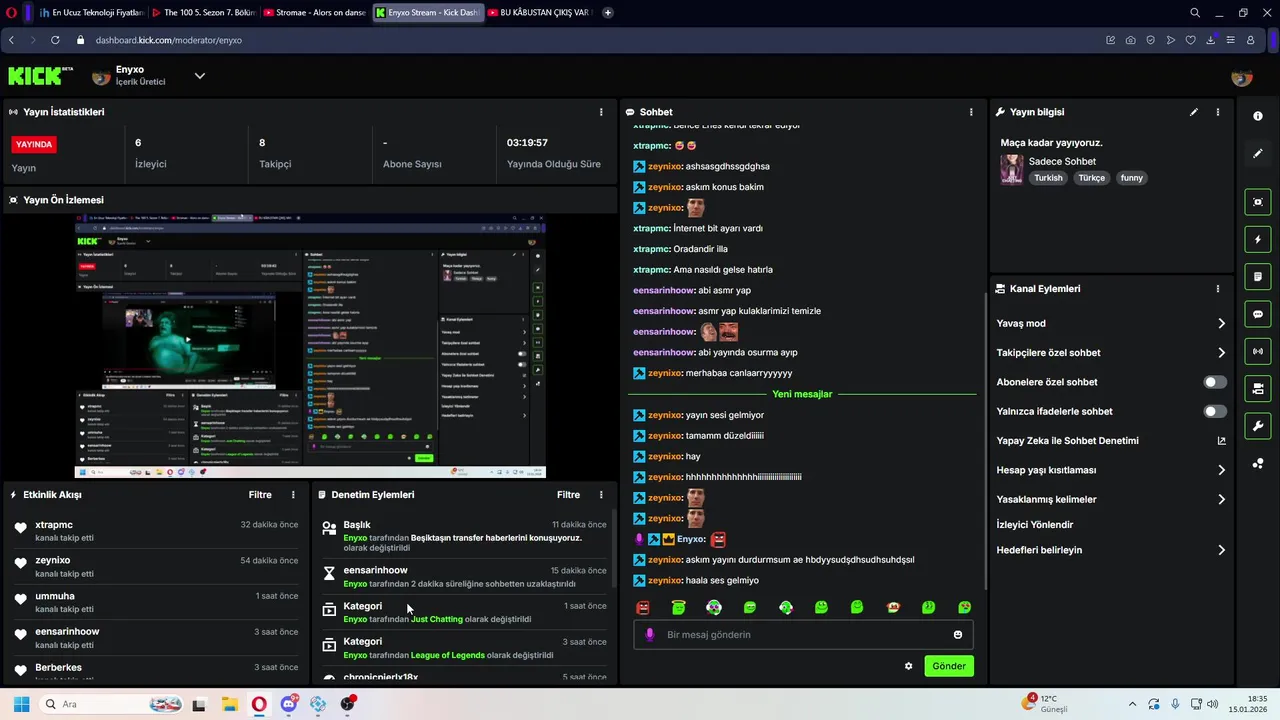This screenshot has width=1280, height=720.
Task: Toggle Yalnızca ifadelerle sohbet switch
Action: [x=1214, y=411]
